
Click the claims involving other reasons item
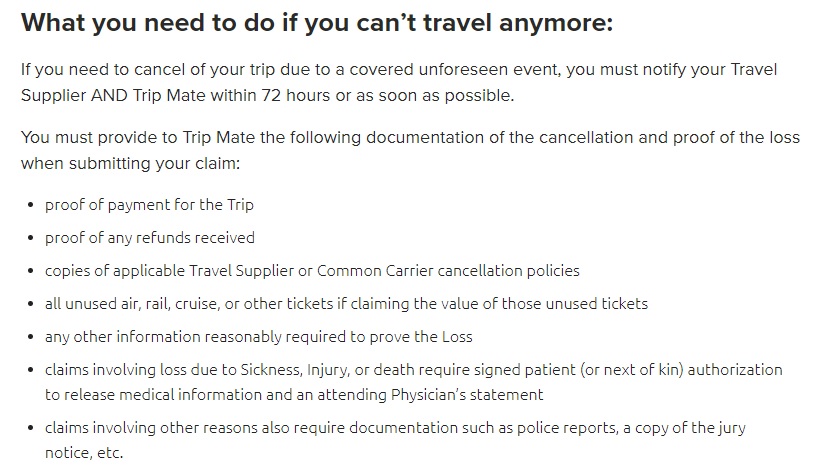click(395, 439)
